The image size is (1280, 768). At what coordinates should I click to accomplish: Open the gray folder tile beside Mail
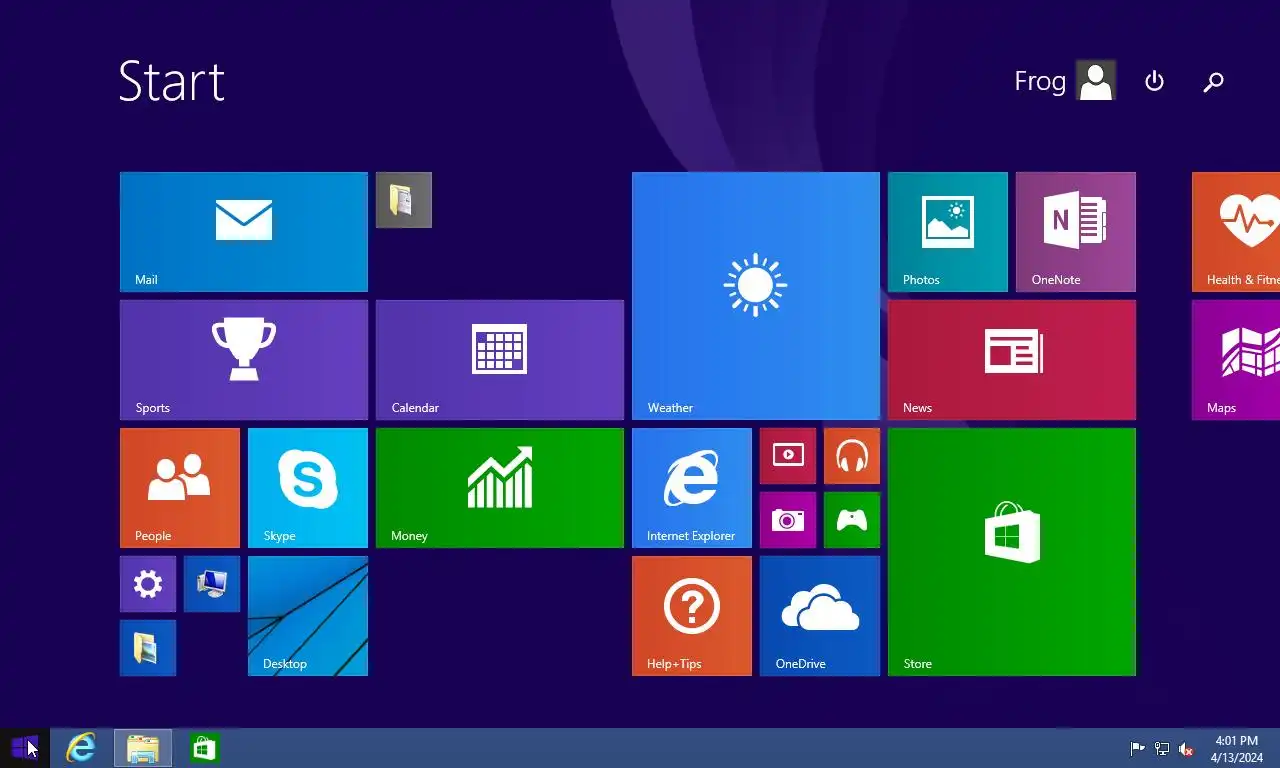[x=404, y=200]
